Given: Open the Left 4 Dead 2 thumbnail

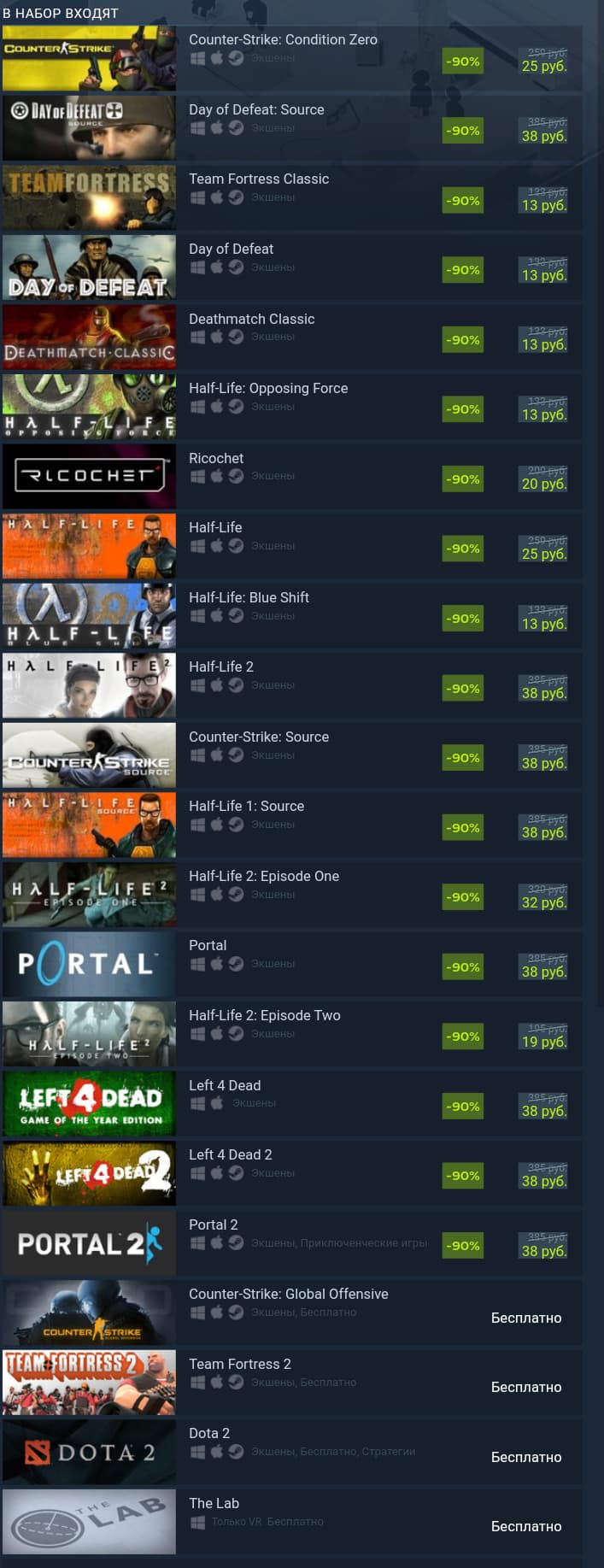Looking at the screenshot, I should click(x=89, y=1173).
